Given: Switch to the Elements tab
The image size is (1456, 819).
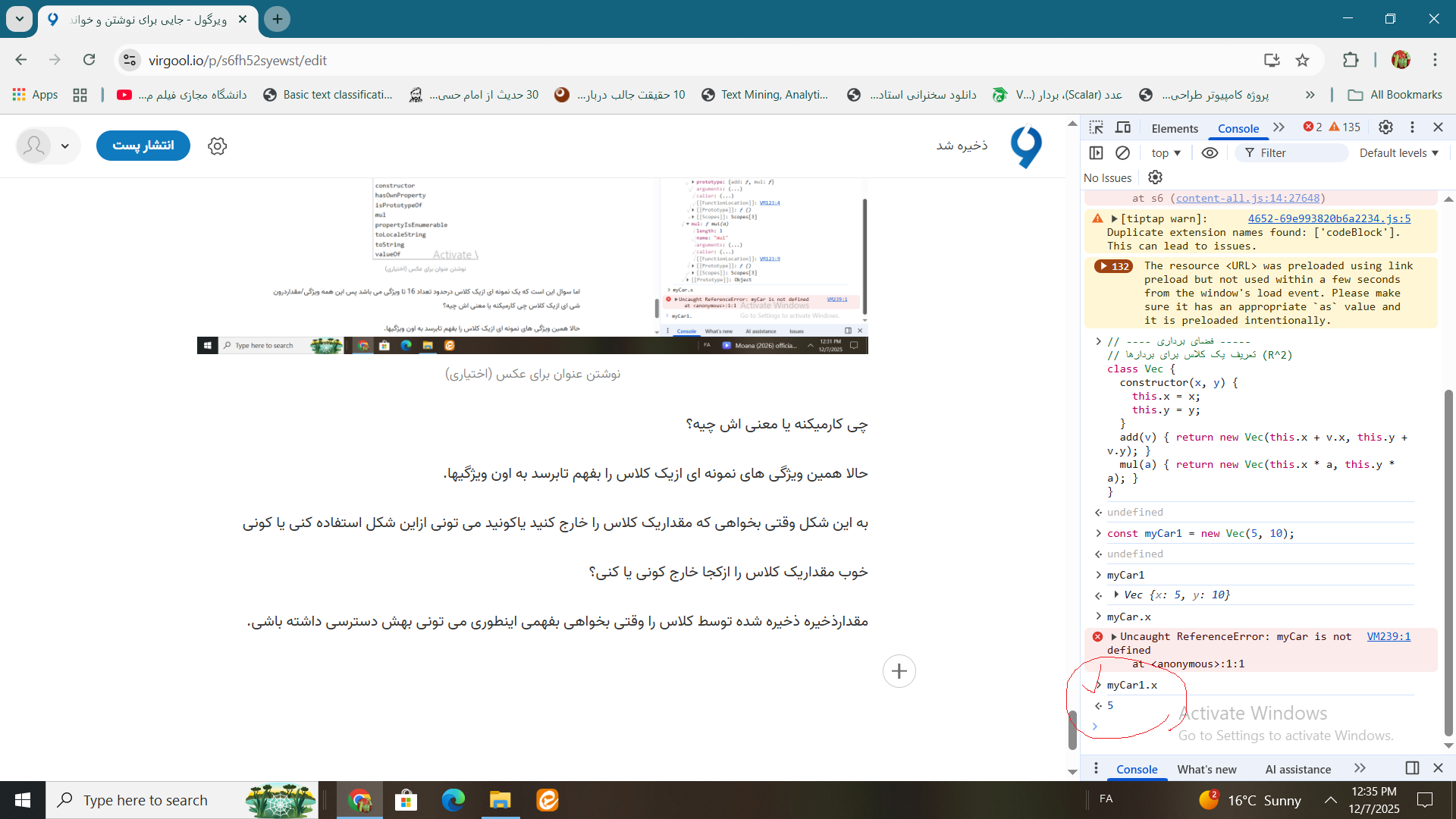Looking at the screenshot, I should 1174,128.
